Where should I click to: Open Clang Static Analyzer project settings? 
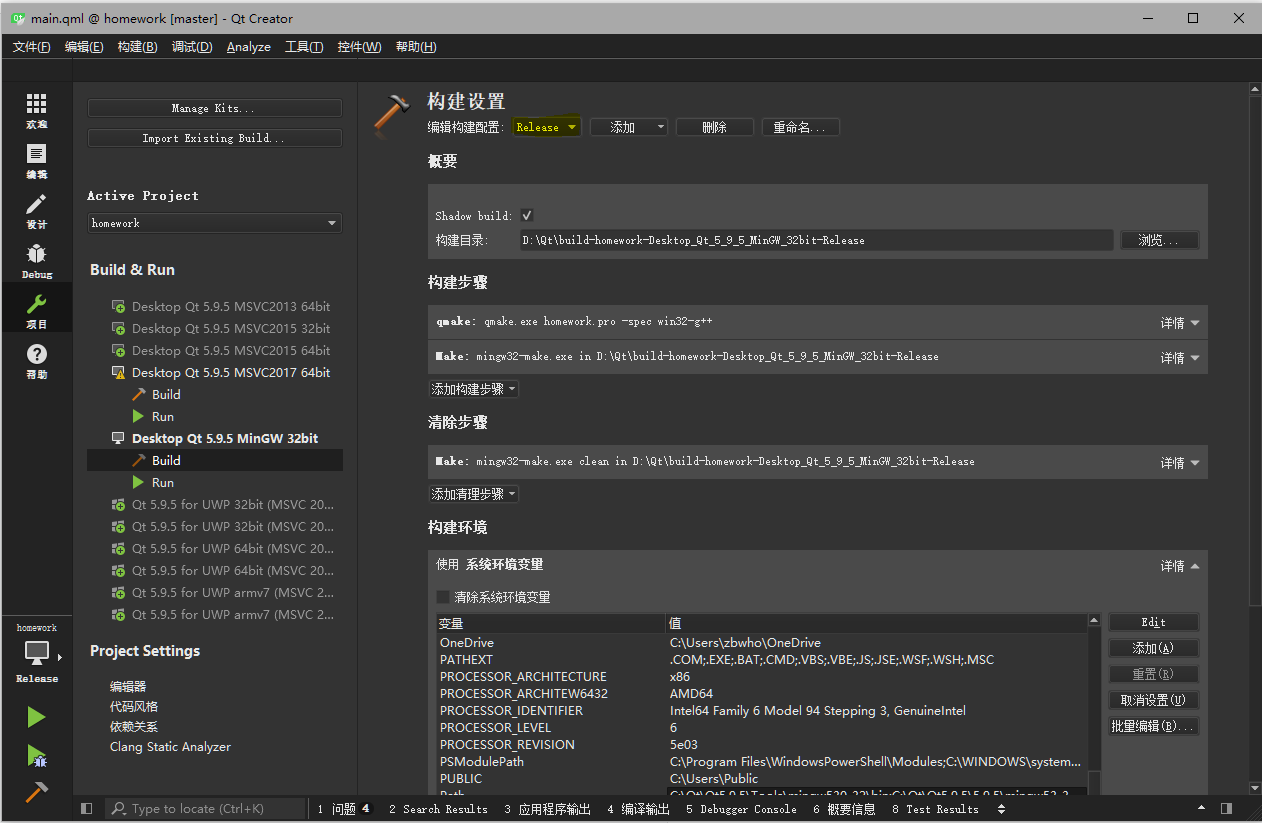point(170,746)
